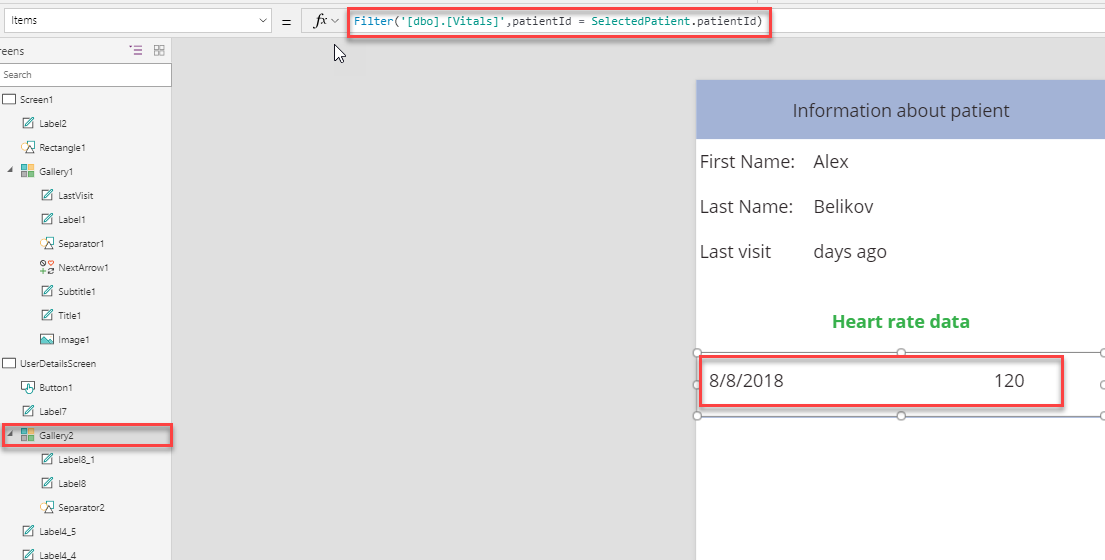Screen dimensions: 1105x560
Task: Expand the fx formula chevron
Action: 335,21
